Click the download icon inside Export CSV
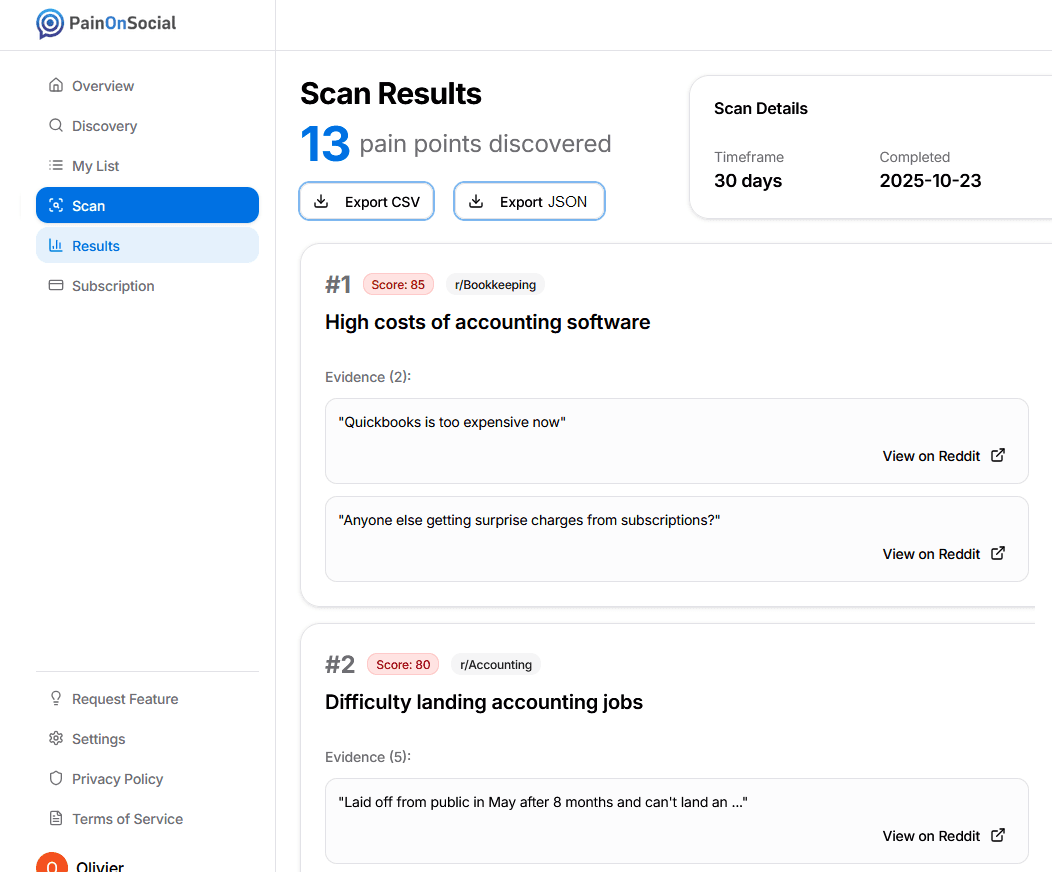Screen dimensions: 1052x872 pyautogui.click(x=320, y=201)
